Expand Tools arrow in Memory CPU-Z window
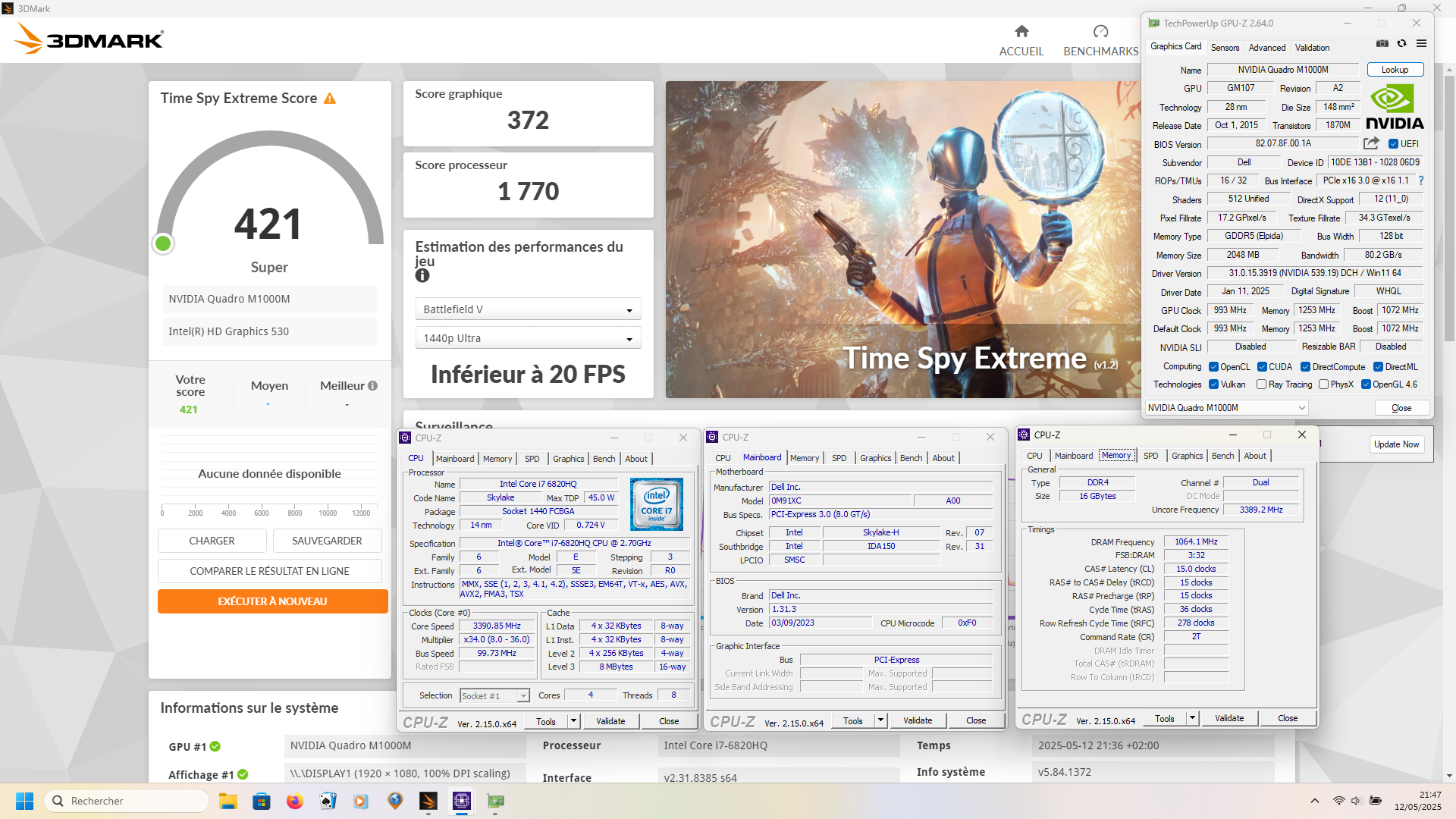1456x819 pixels. [1193, 718]
